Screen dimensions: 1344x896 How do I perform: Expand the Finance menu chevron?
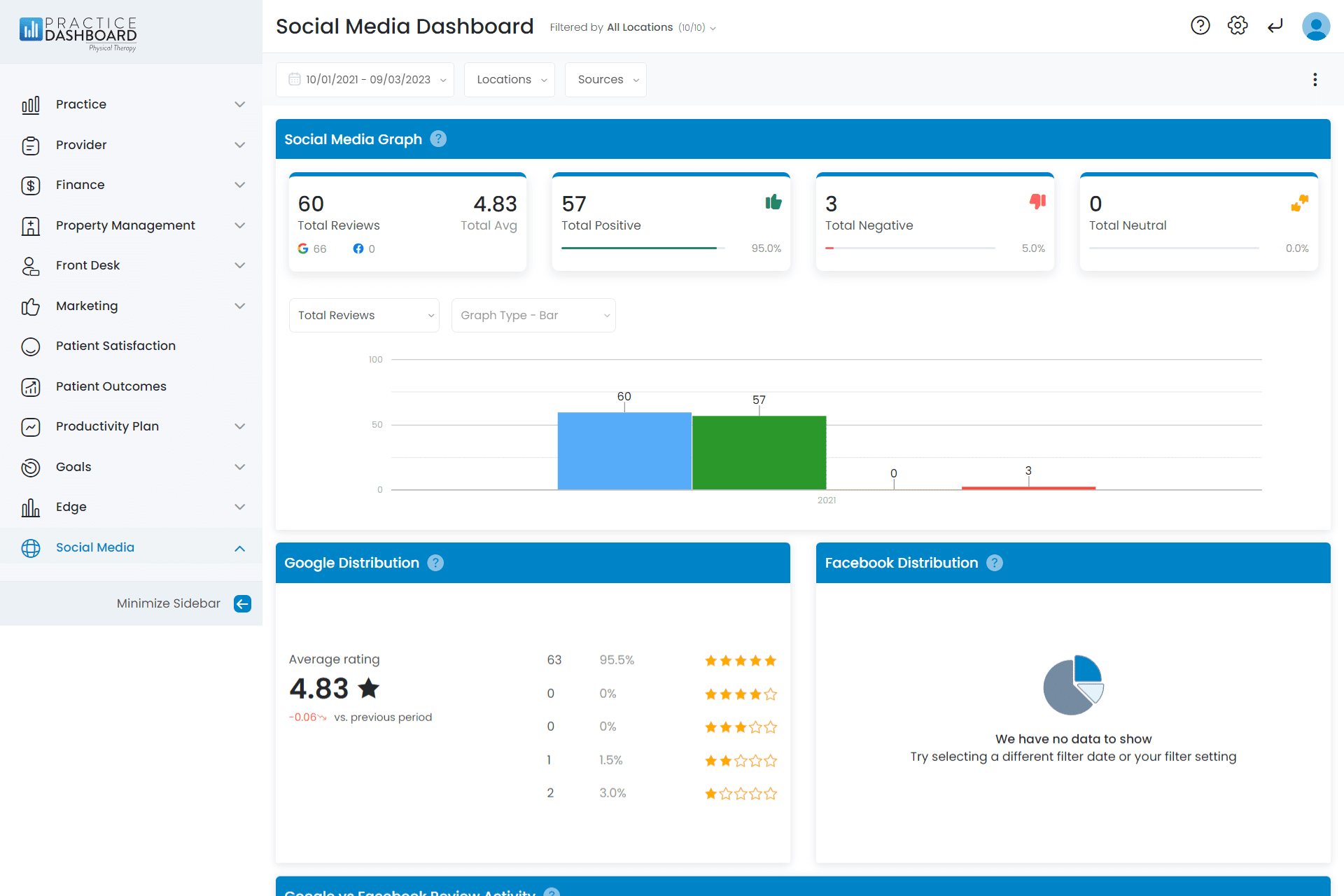240,185
